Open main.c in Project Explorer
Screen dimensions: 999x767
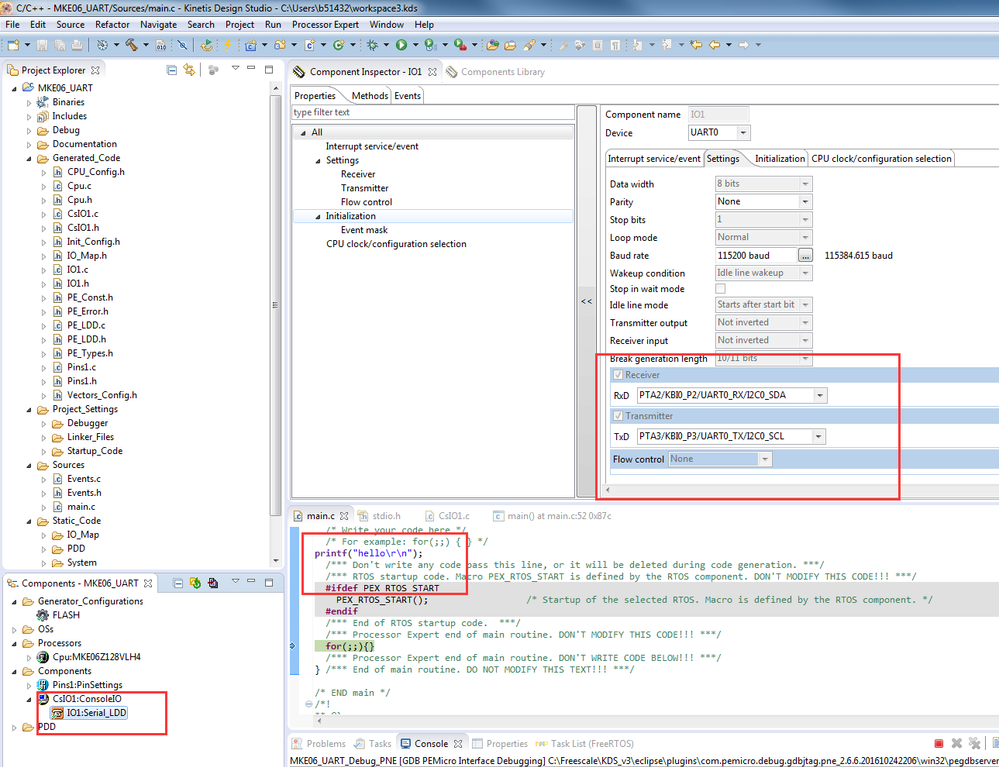tap(81, 506)
